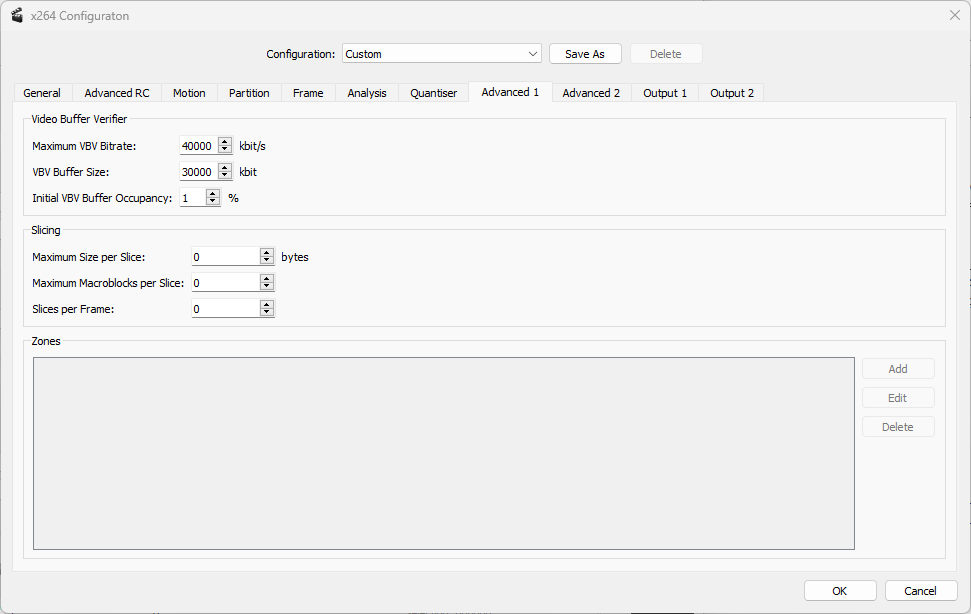The width and height of the screenshot is (971, 614).
Task: Click the Initial VBV Buffer Occupancy field
Action: coord(193,198)
